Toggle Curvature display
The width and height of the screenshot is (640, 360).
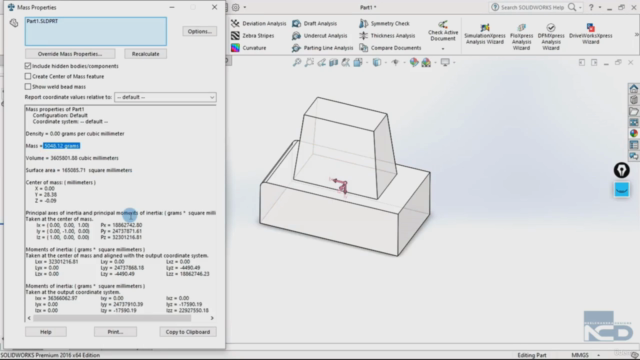pos(249,48)
